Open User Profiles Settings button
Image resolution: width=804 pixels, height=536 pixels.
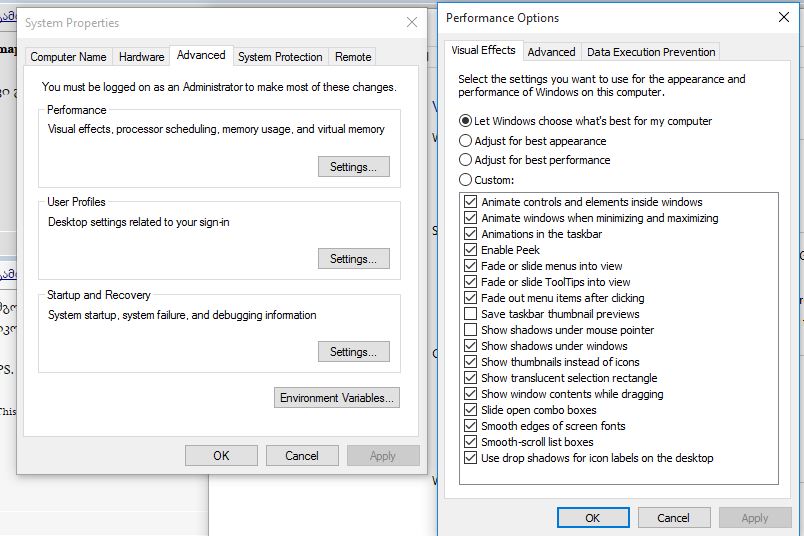coord(353,259)
